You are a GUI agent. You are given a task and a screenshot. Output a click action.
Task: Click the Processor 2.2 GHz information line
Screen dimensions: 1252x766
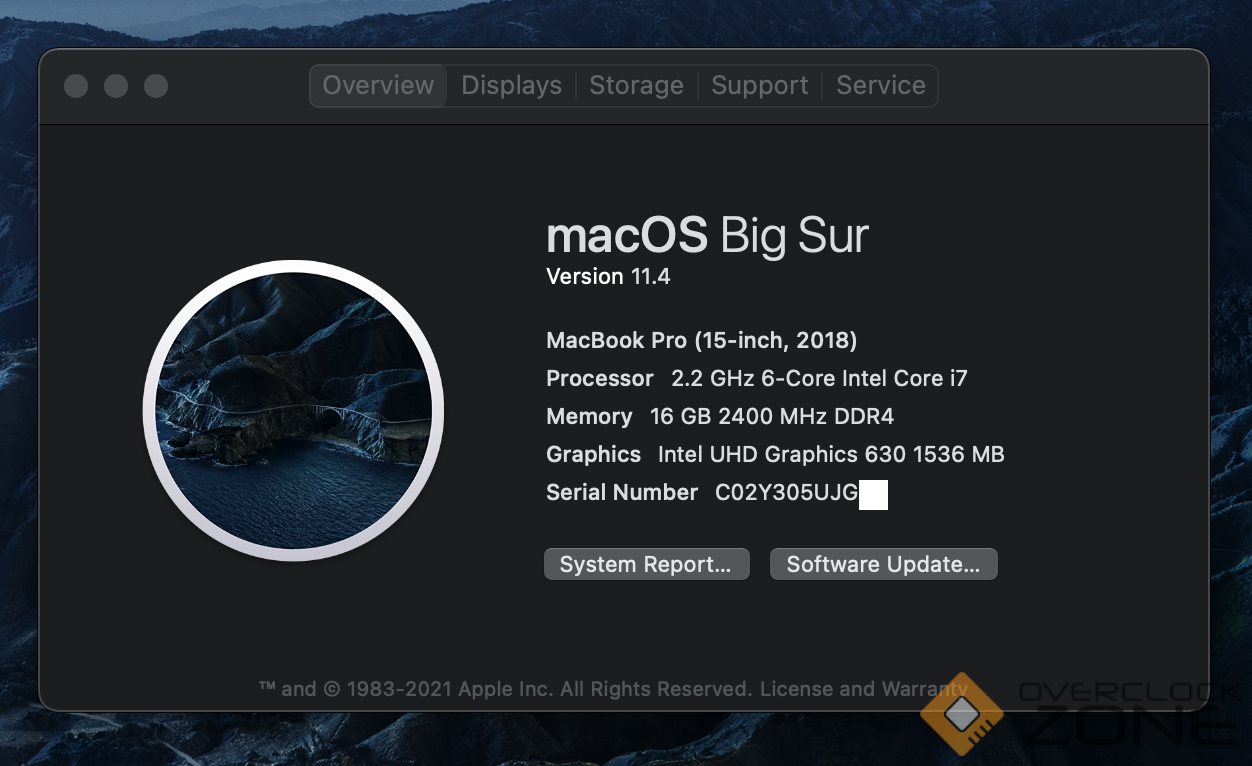point(756,379)
